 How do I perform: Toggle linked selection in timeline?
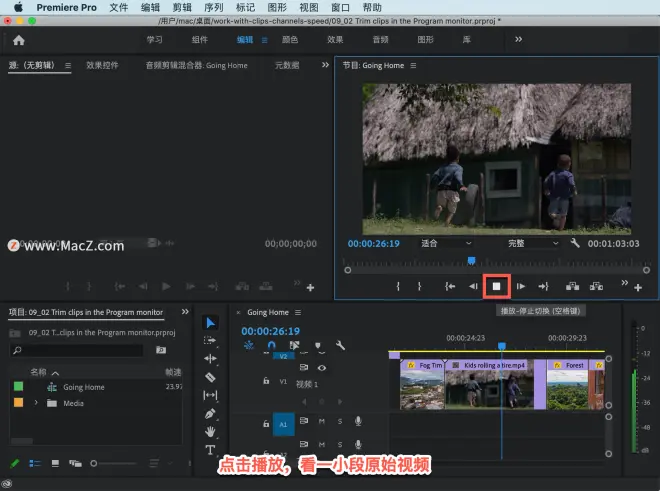294,346
